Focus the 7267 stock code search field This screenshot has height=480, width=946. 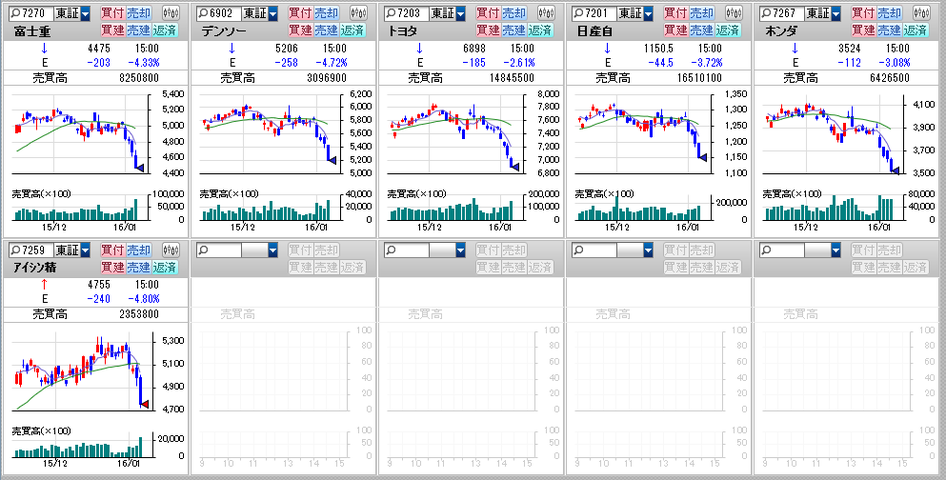pyautogui.click(x=781, y=13)
